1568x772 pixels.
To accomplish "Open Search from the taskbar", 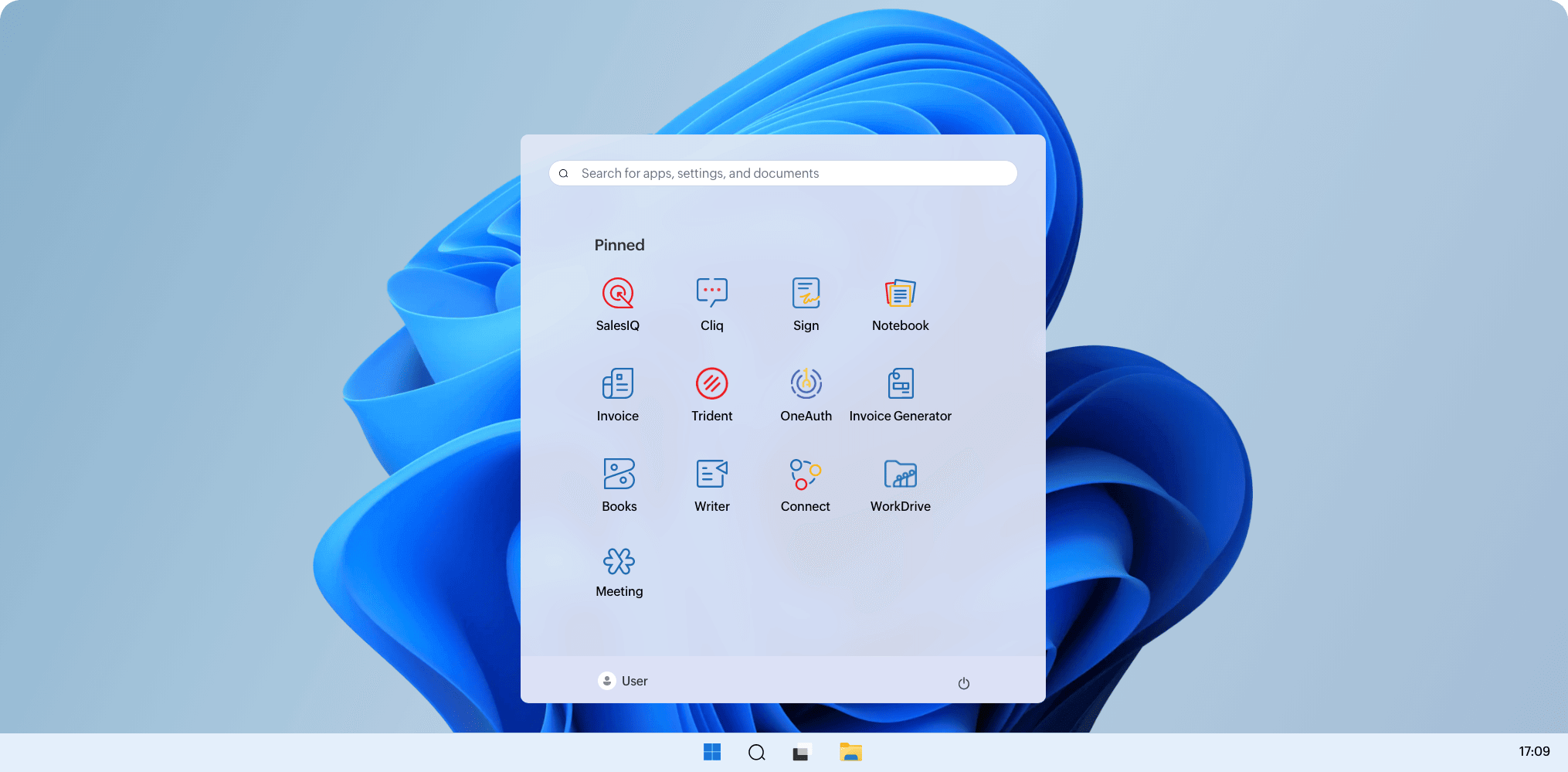I will pyautogui.click(x=756, y=752).
